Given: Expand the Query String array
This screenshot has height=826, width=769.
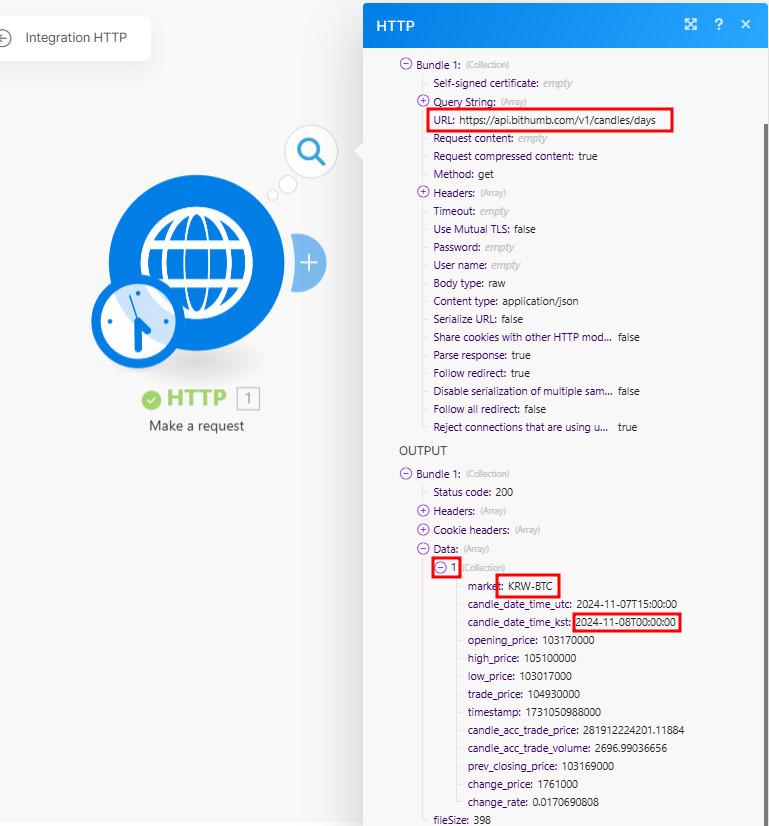Looking at the screenshot, I should tap(423, 101).
